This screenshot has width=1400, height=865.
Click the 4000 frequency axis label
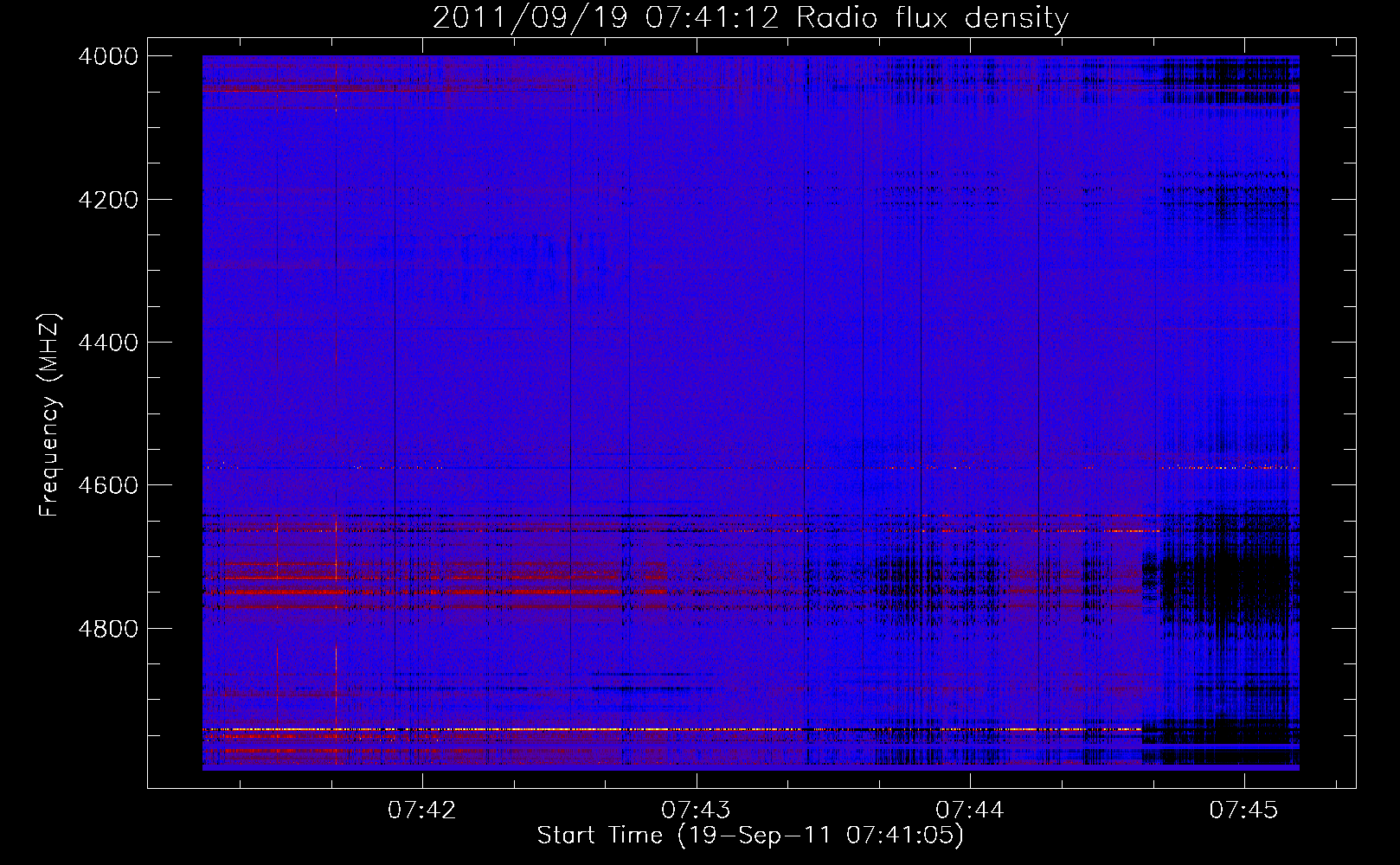point(107,56)
